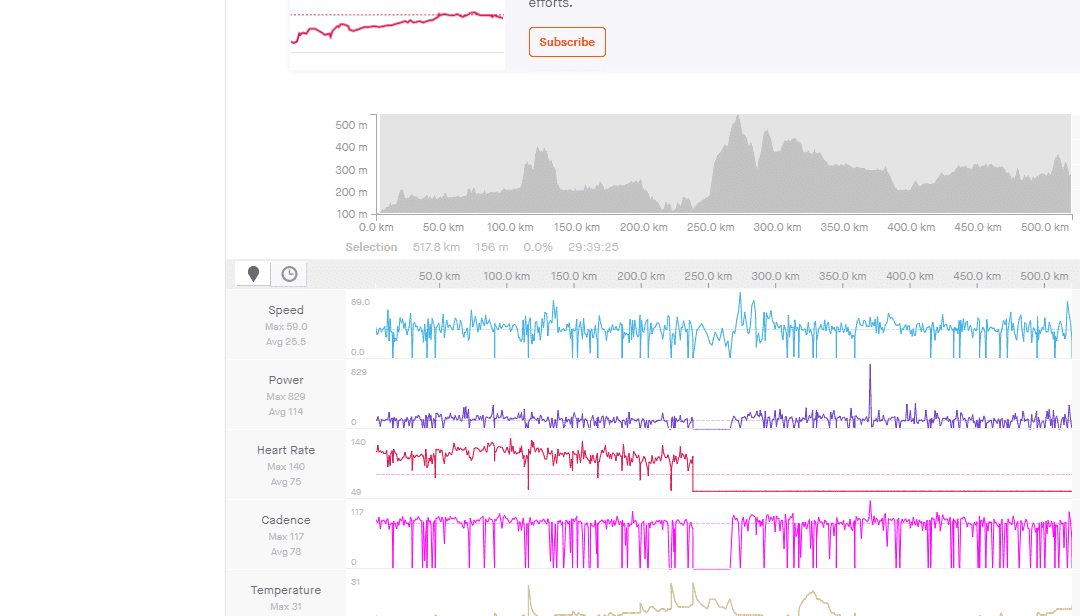Switch x-axis to time with clock icon
This screenshot has width=1080, height=616.
coord(289,274)
